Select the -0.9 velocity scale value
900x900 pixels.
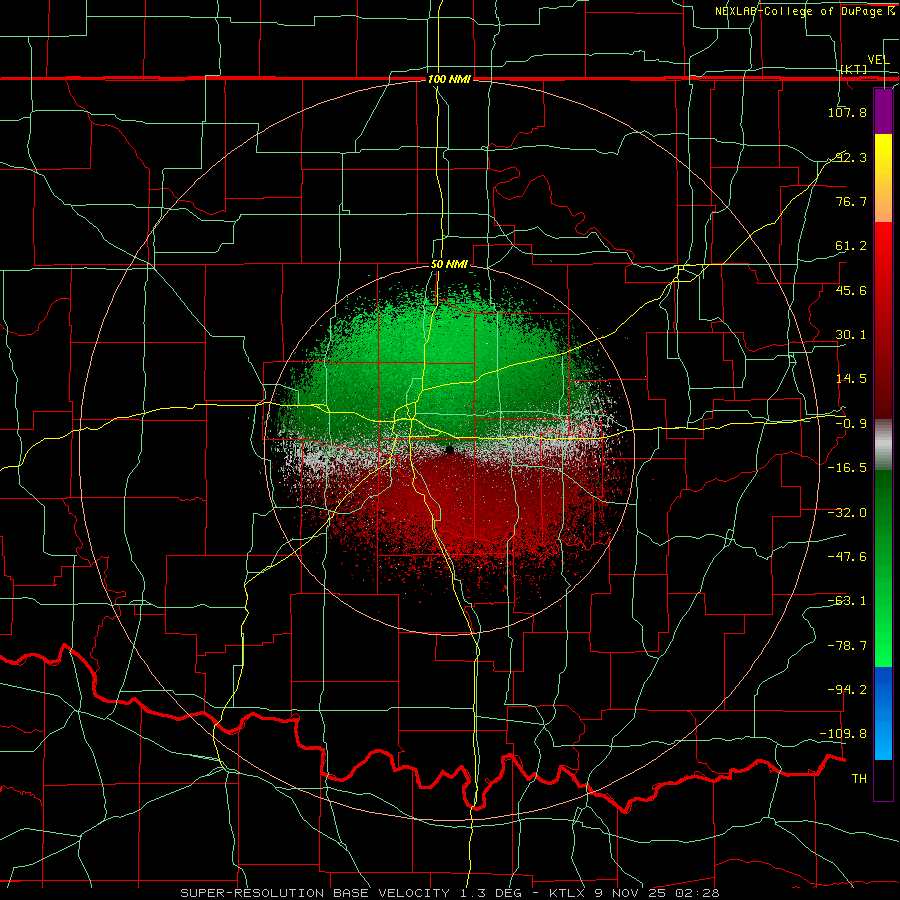[x=851, y=424]
